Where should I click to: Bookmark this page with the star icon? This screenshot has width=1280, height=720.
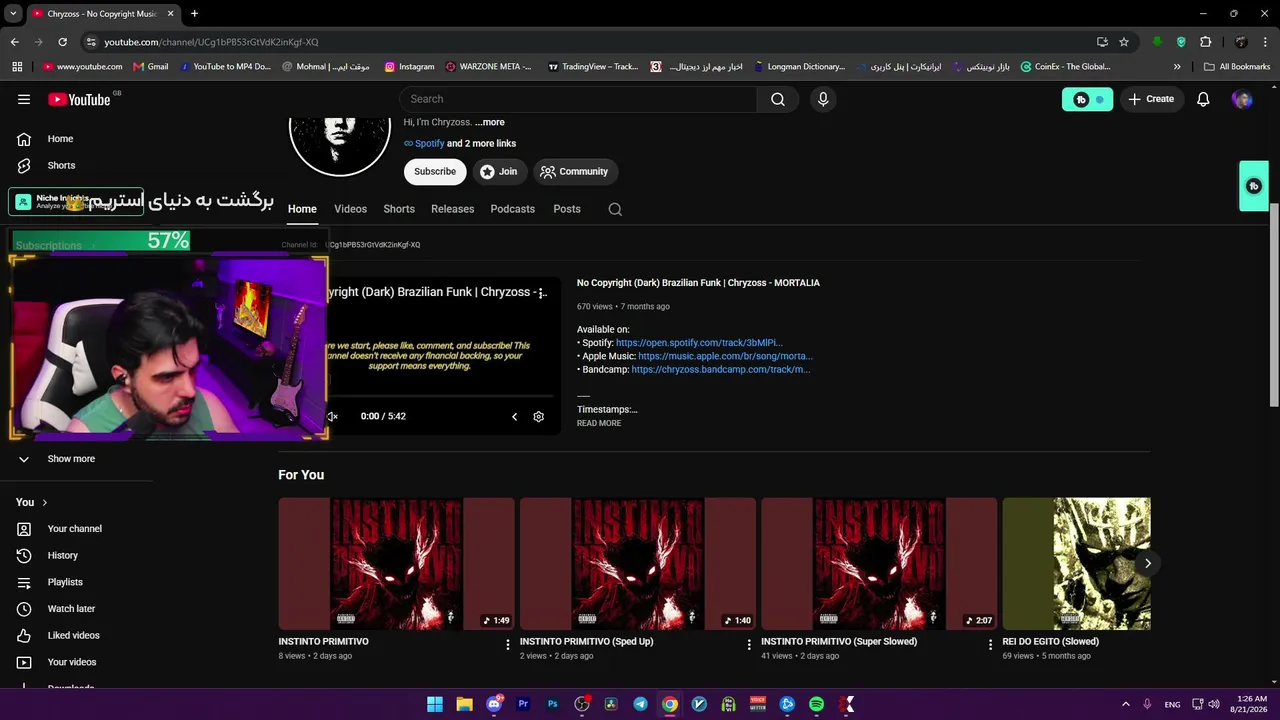(x=1124, y=42)
